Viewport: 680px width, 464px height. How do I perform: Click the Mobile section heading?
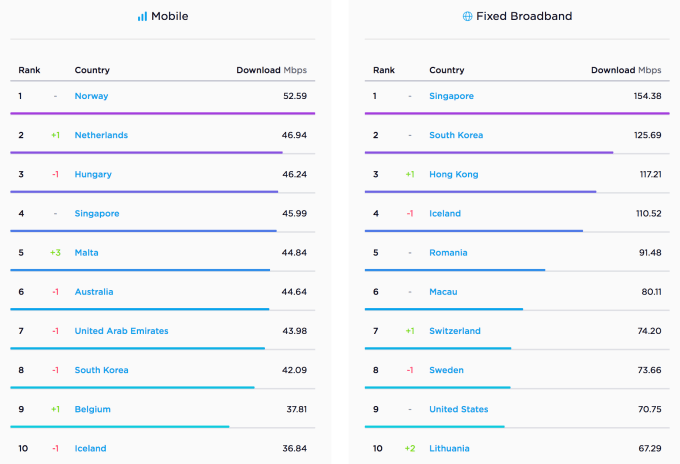(x=169, y=17)
